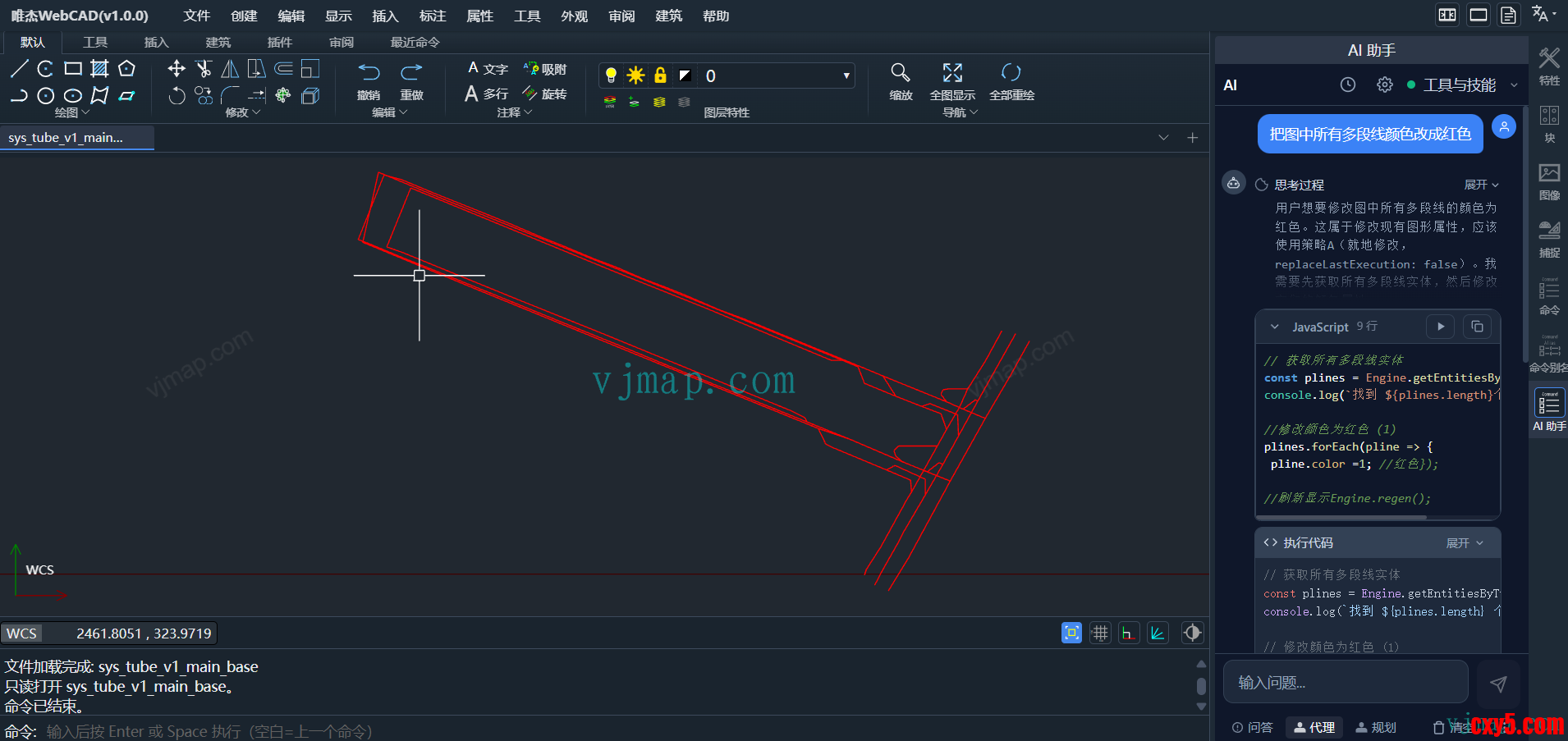This screenshot has width=1568, height=741.
Task: Toggle layer freeze sun icon
Action: [x=635, y=75]
